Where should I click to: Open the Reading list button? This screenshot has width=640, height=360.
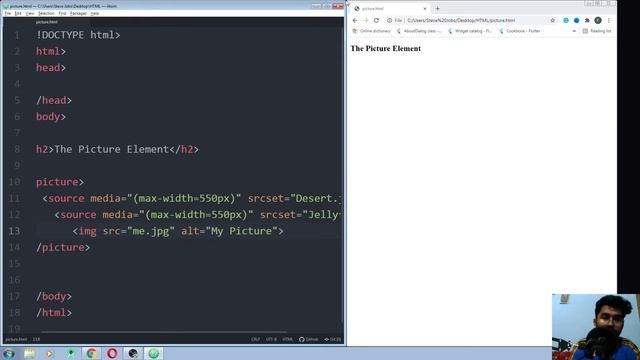coord(597,31)
